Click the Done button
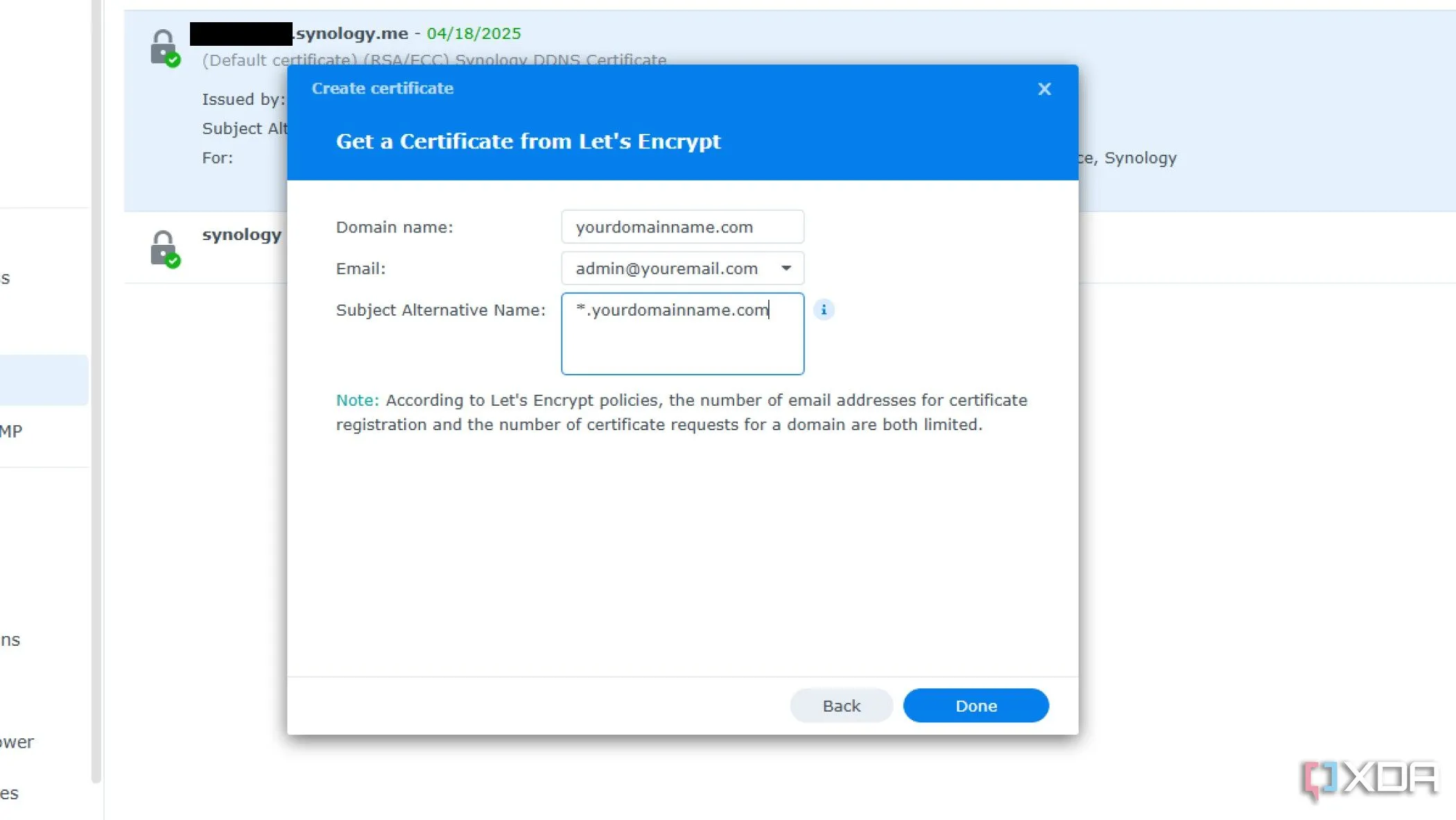 click(x=976, y=706)
